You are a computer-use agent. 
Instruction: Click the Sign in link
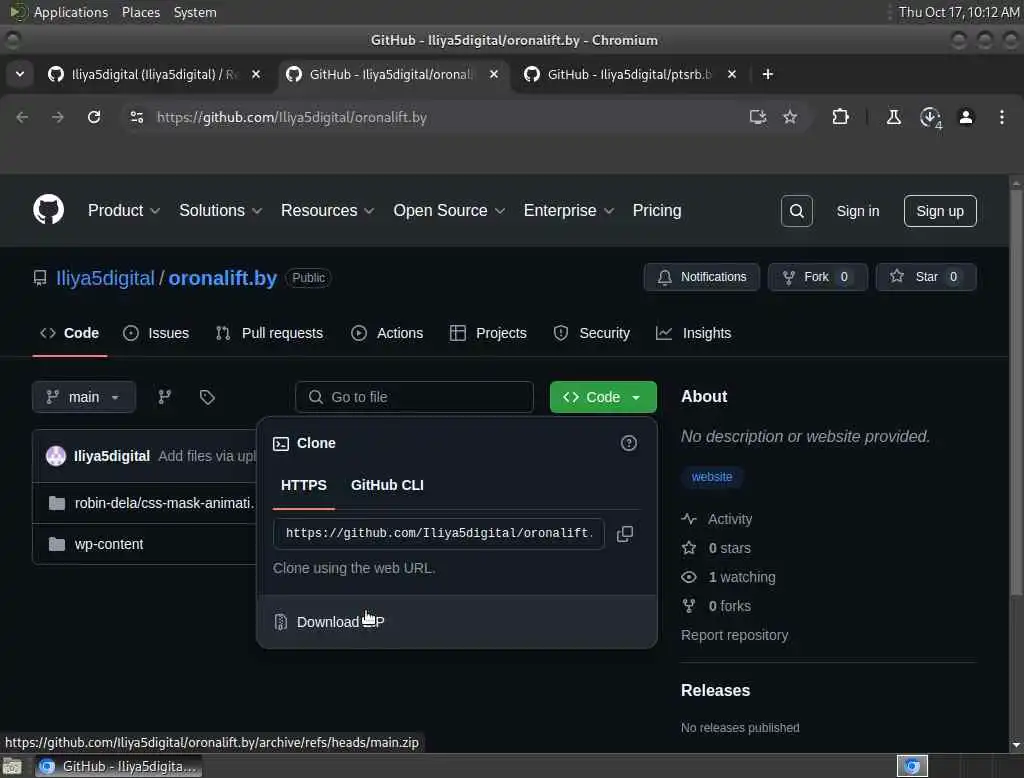click(857, 211)
